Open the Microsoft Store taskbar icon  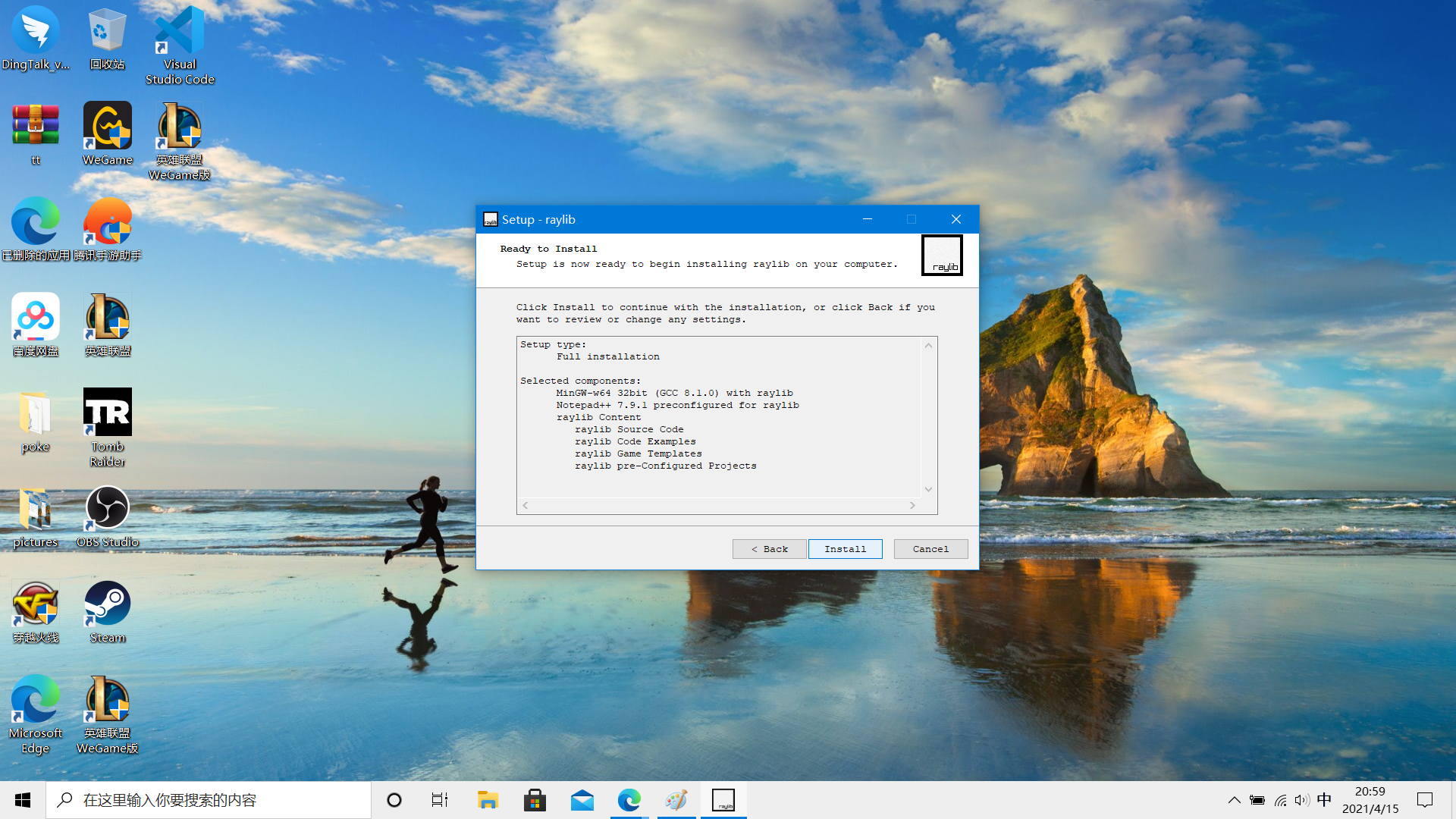(535, 800)
